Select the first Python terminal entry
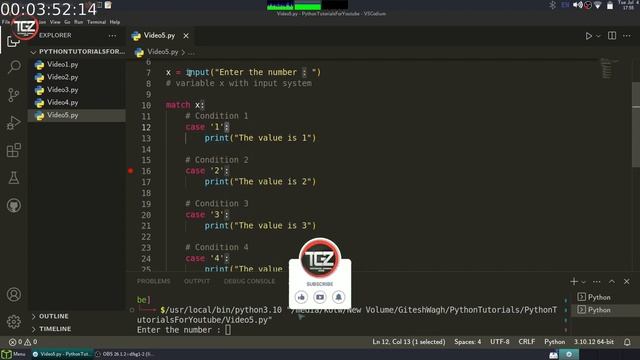 coord(606,297)
